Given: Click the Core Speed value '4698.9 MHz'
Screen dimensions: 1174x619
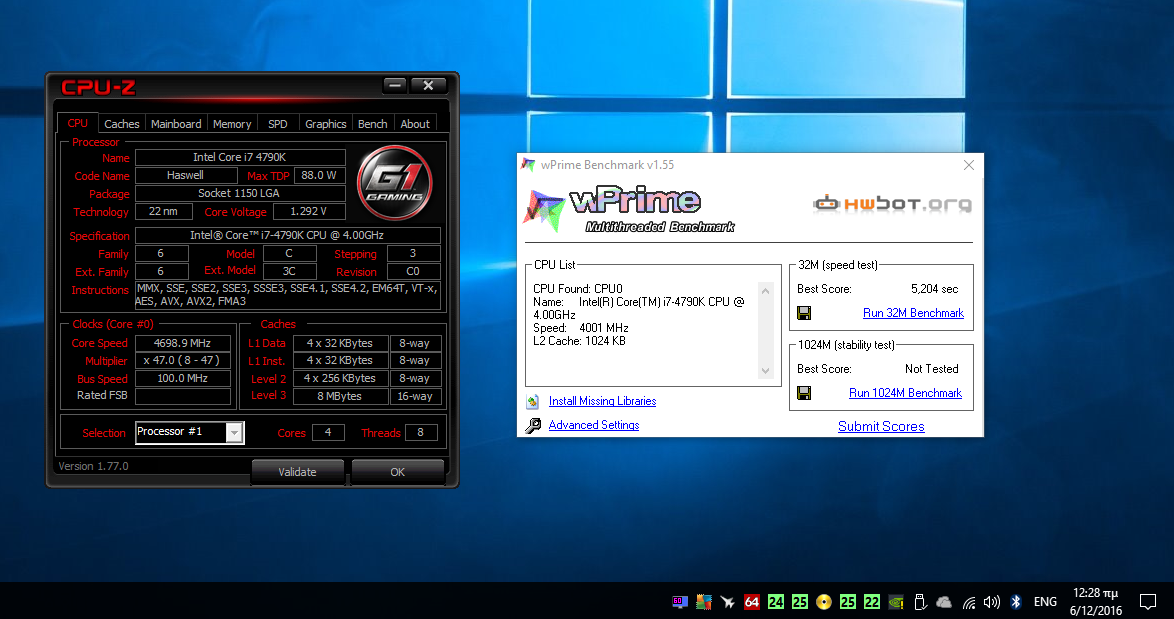Looking at the screenshot, I should 183,343.
